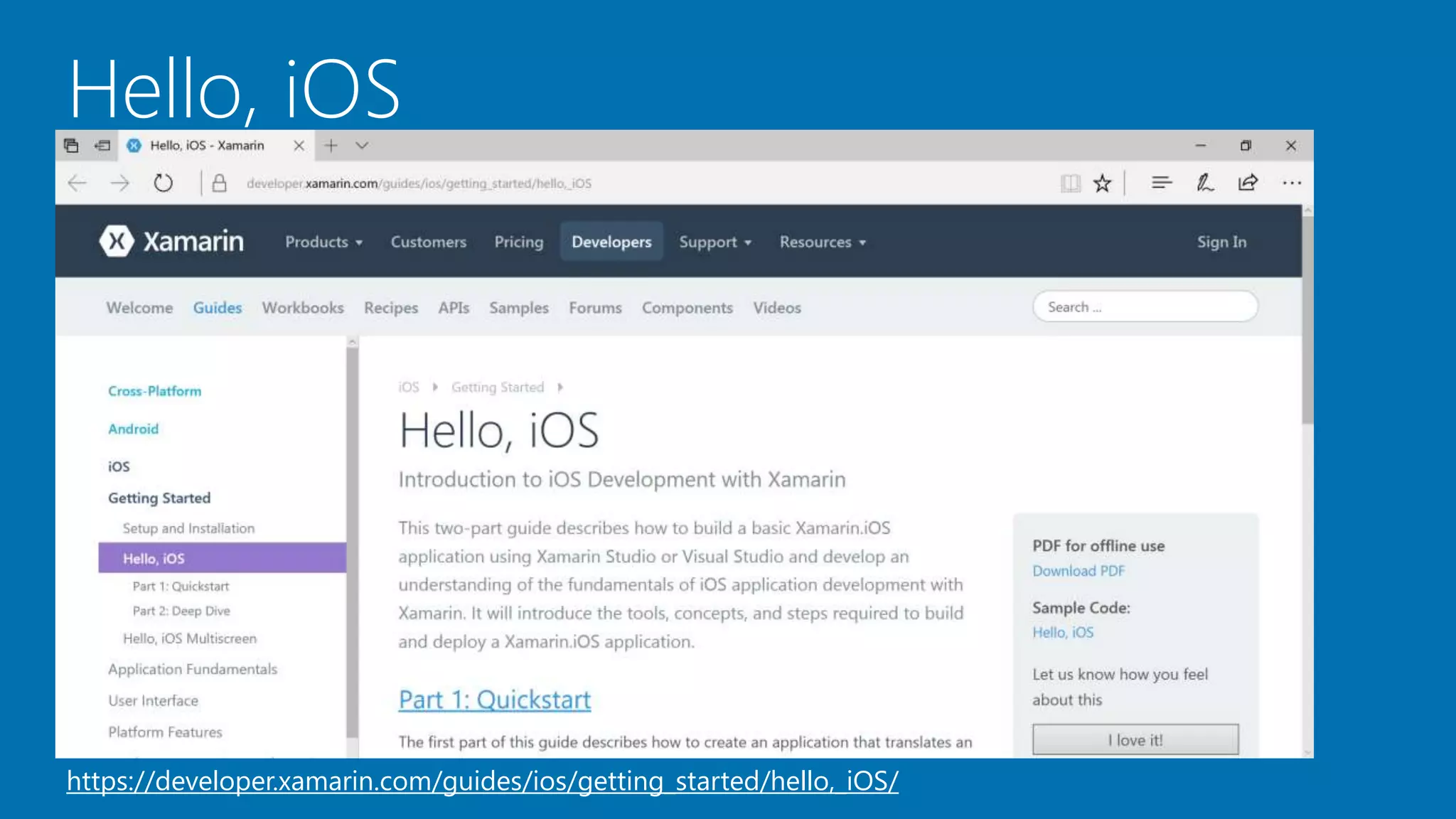Open the Recipes section
Image resolution: width=1456 pixels, height=819 pixels.
coord(391,308)
